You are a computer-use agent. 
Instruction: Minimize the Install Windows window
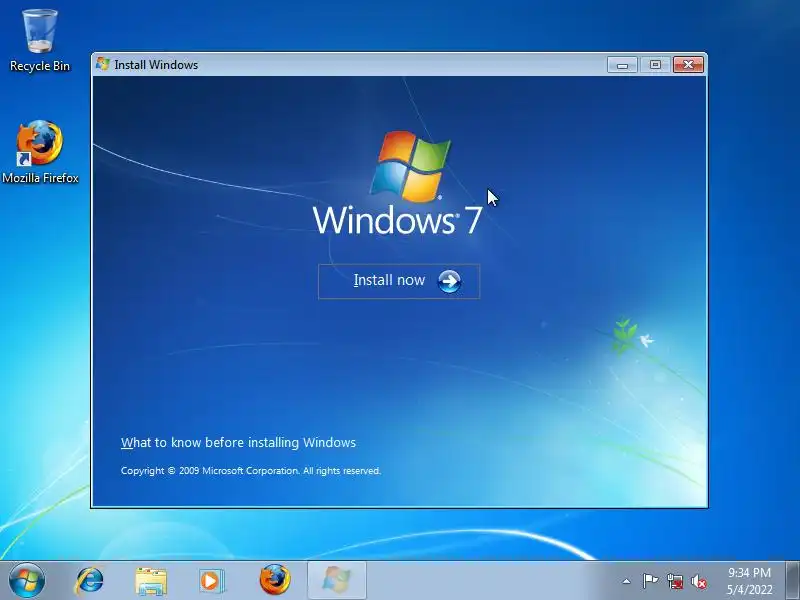coord(622,65)
